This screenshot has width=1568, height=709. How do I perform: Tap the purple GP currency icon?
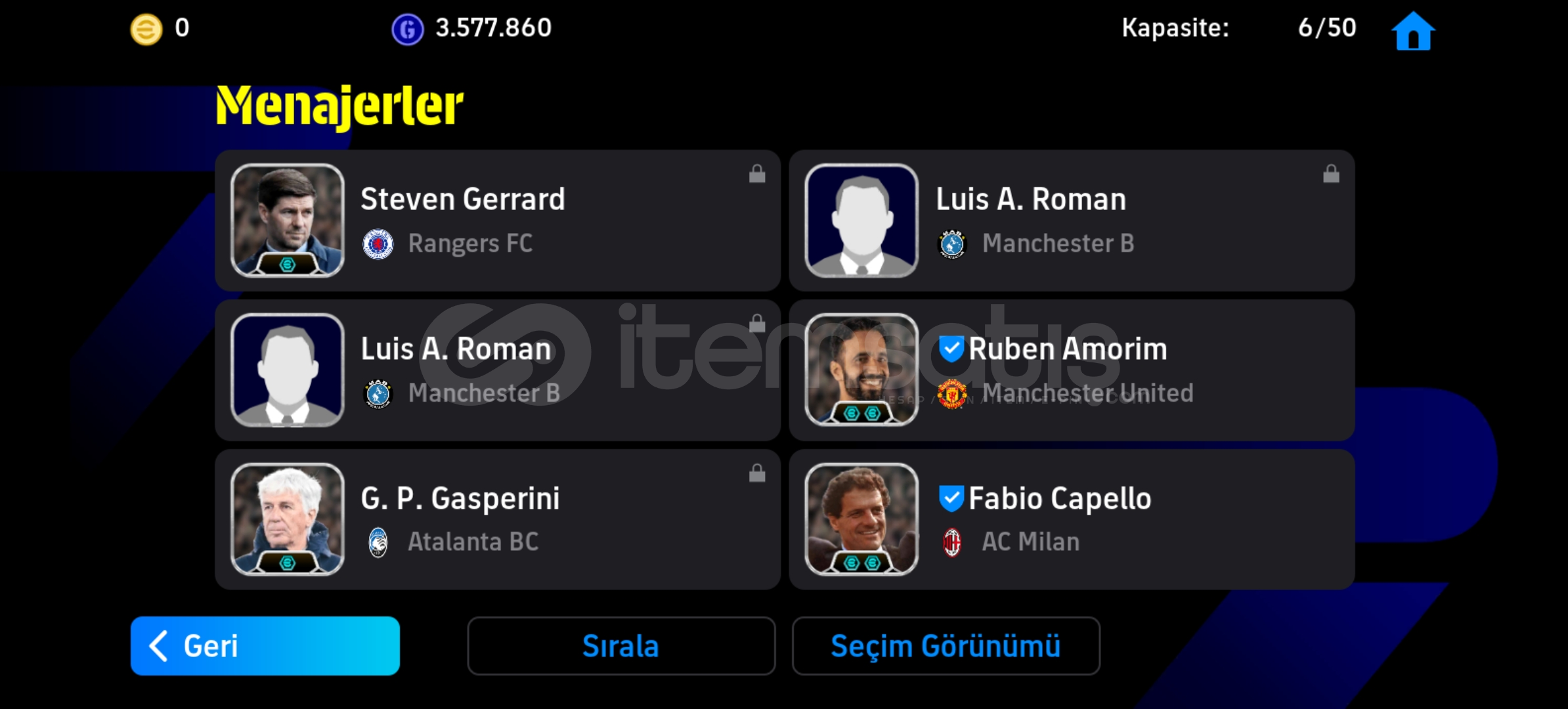[x=407, y=30]
